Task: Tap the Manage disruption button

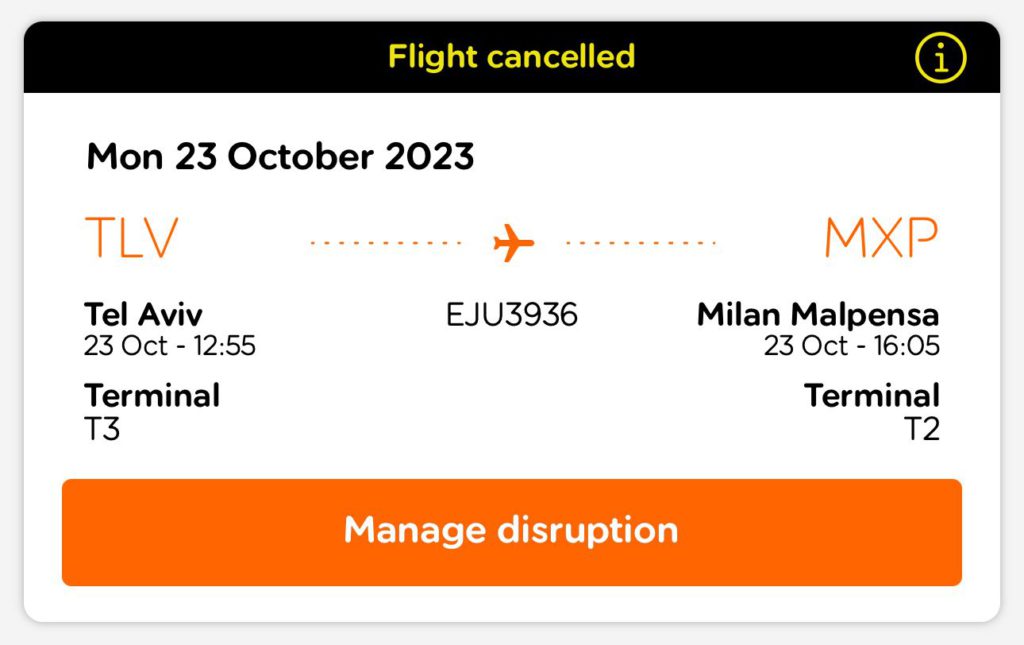Action: point(512,532)
